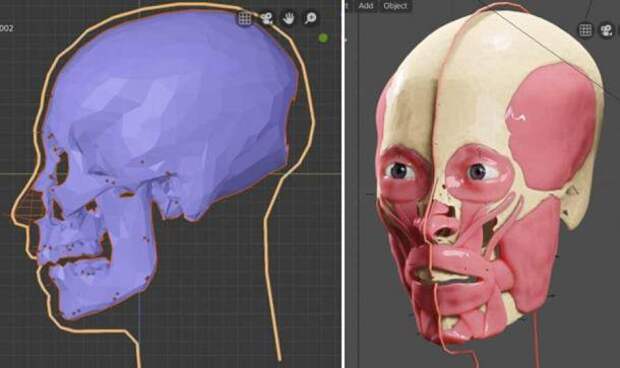Toggle perspective grid icon in right viewport
620x368 pixels.
click(586, 30)
